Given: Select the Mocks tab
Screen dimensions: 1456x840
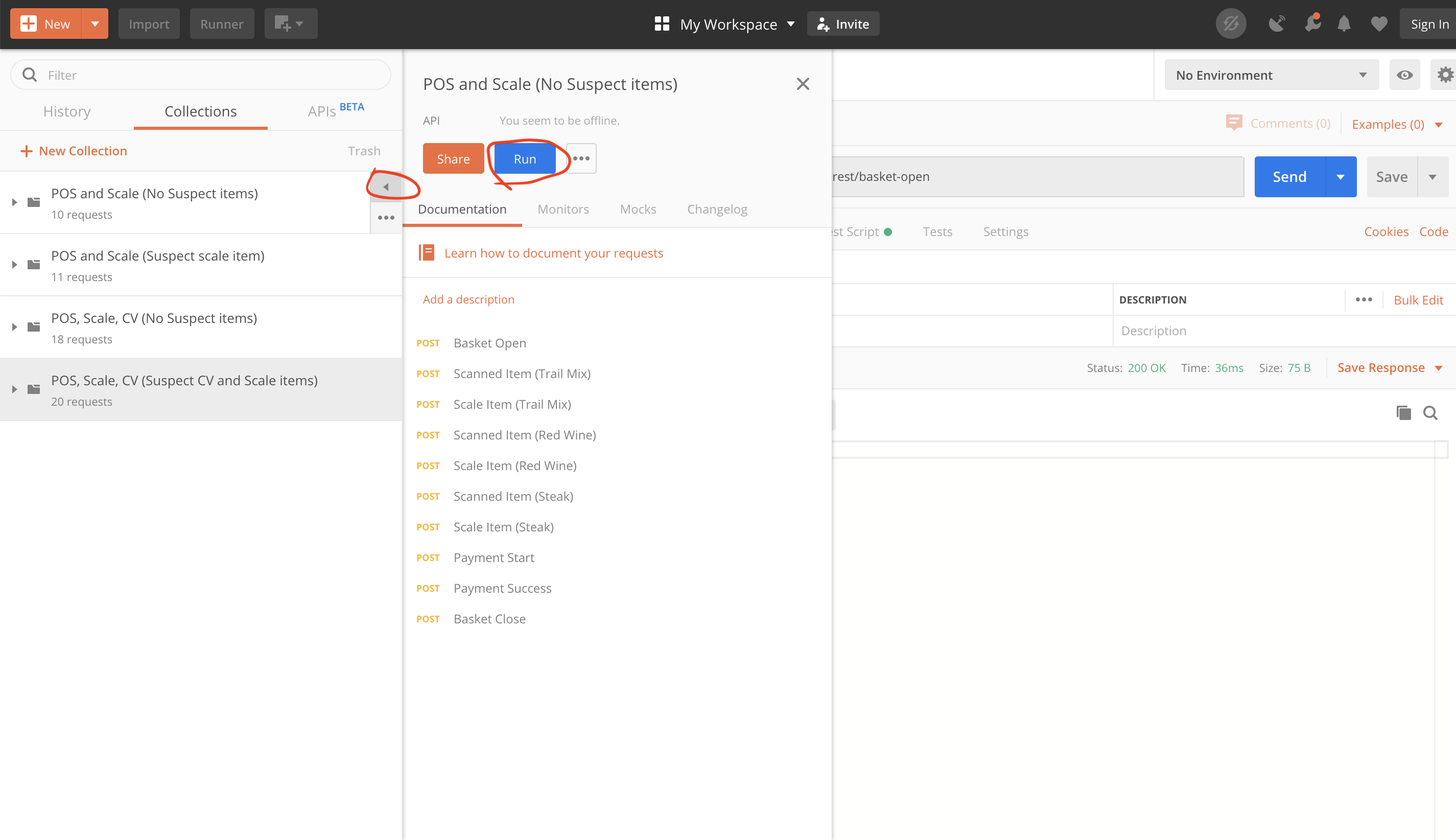Looking at the screenshot, I should 638,209.
